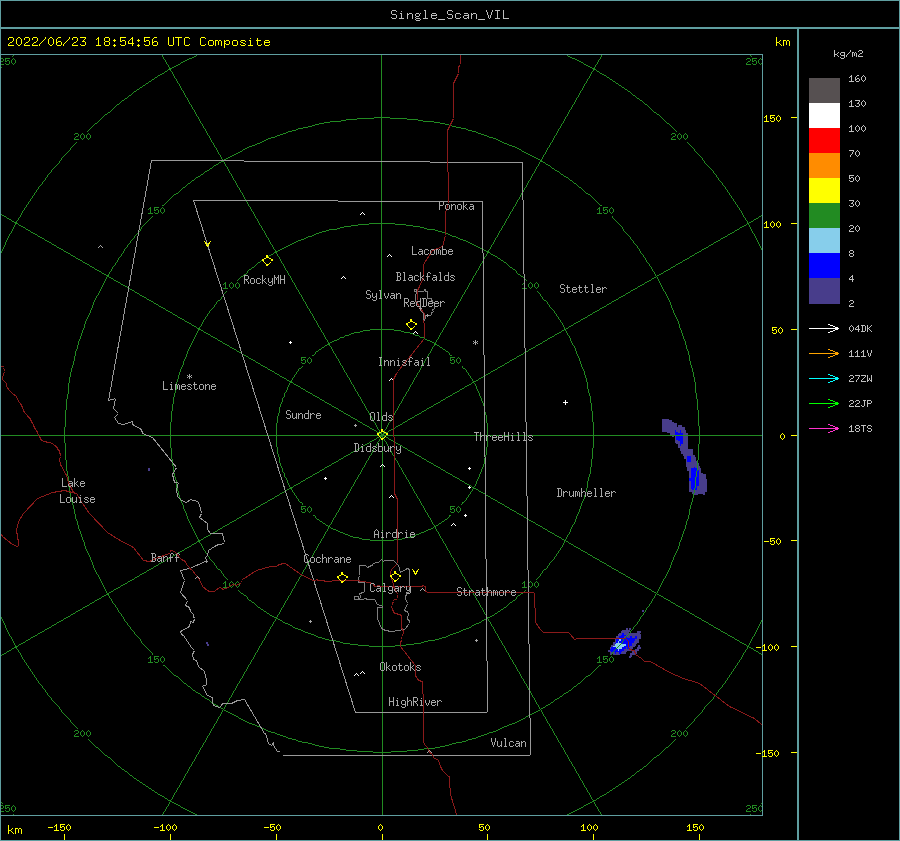Click the kg/m2 units label

[848, 54]
